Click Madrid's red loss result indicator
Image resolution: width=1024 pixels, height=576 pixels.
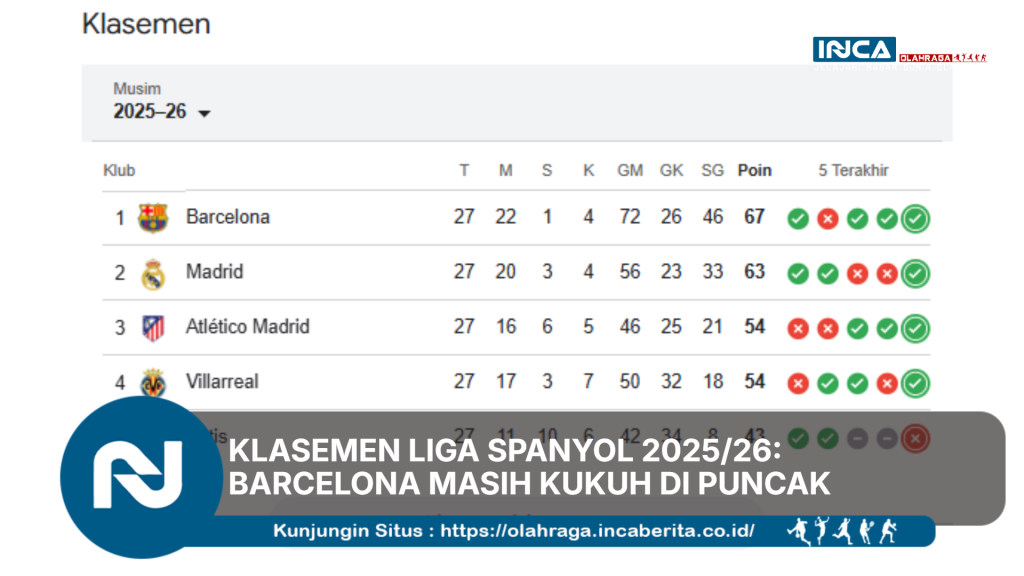[x=856, y=272]
